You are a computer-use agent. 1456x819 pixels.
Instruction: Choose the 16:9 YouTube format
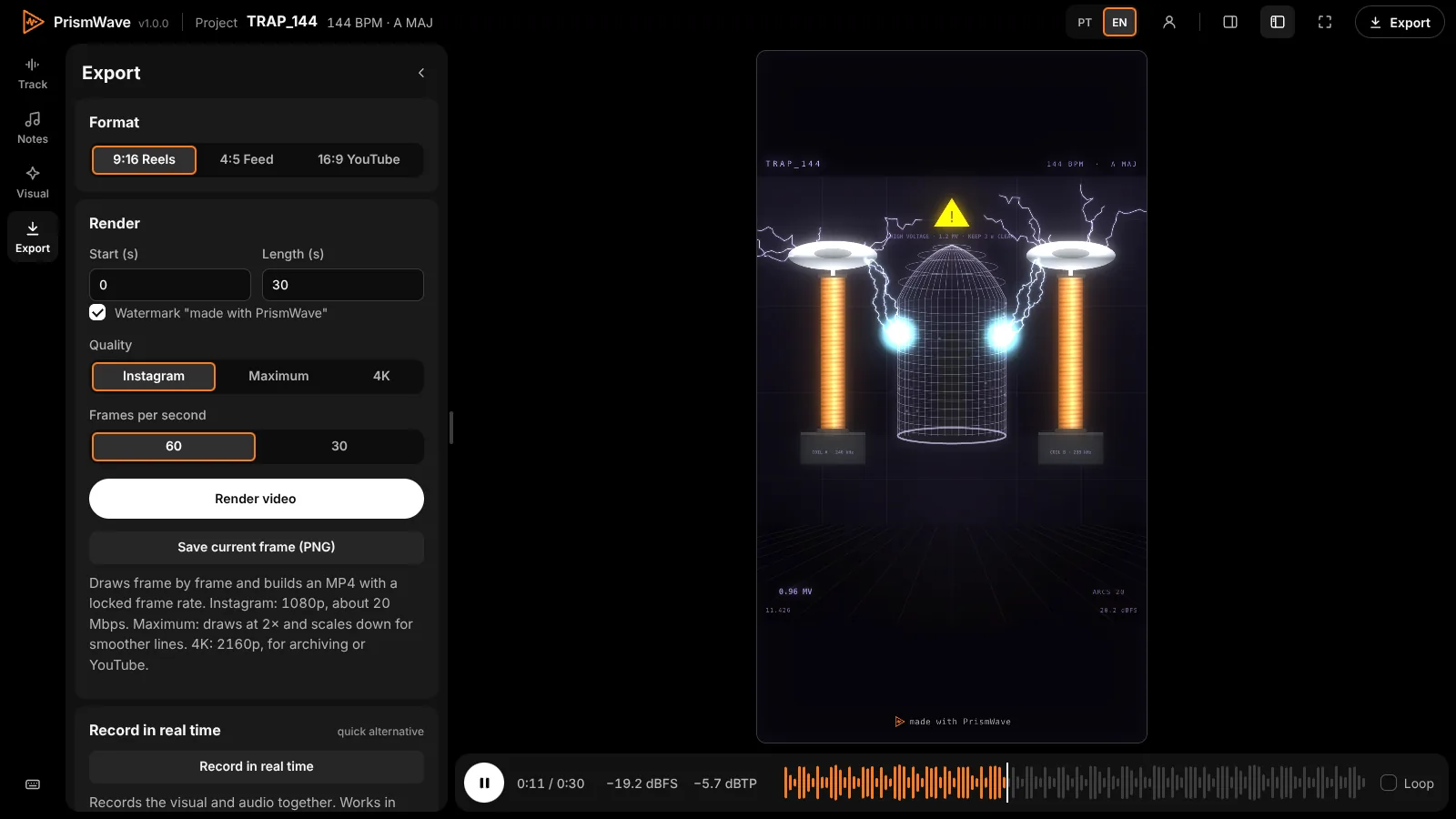click(x=359, y=159)
